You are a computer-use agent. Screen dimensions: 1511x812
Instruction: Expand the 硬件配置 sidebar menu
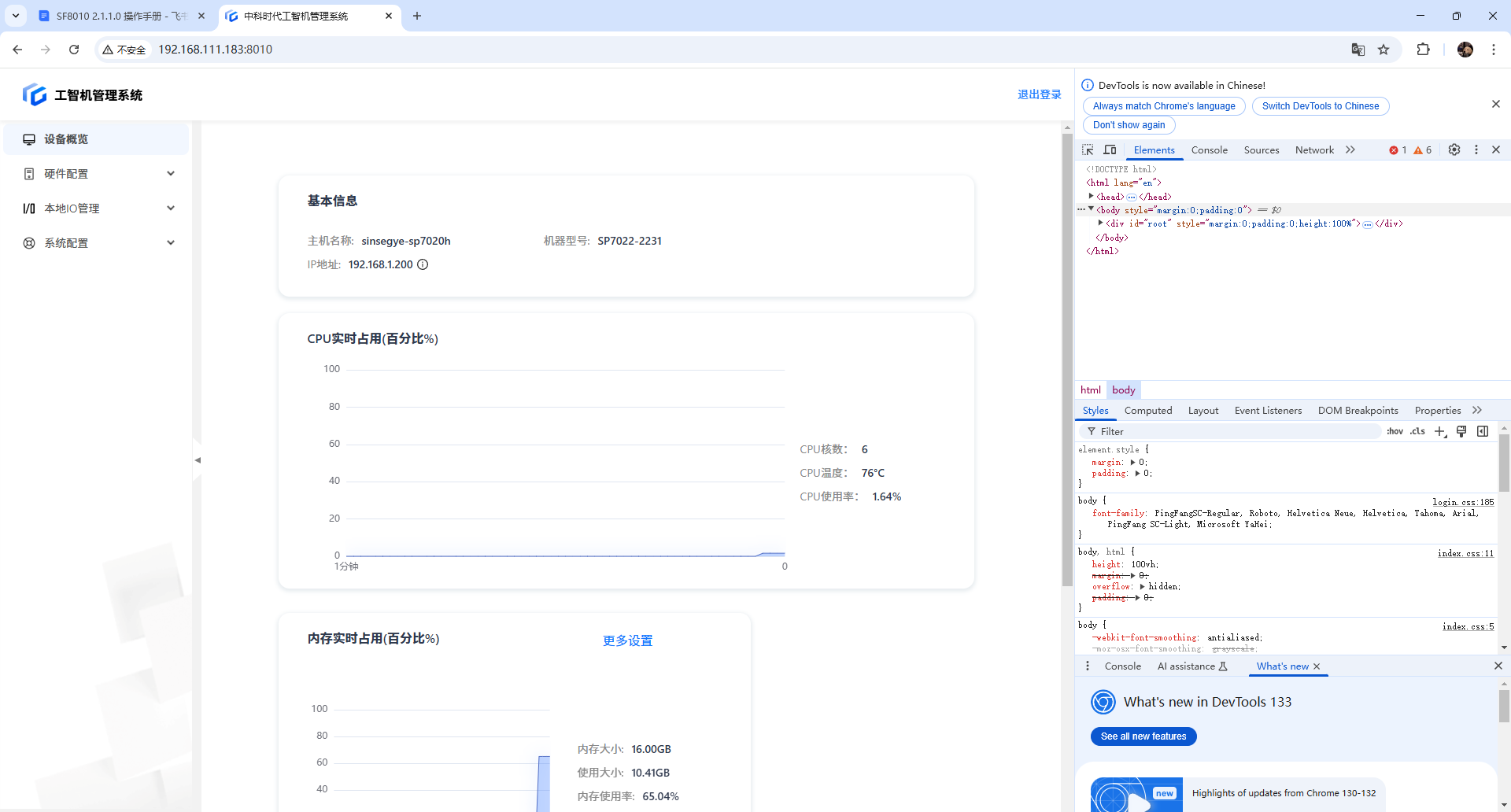(x=98, y=174)
